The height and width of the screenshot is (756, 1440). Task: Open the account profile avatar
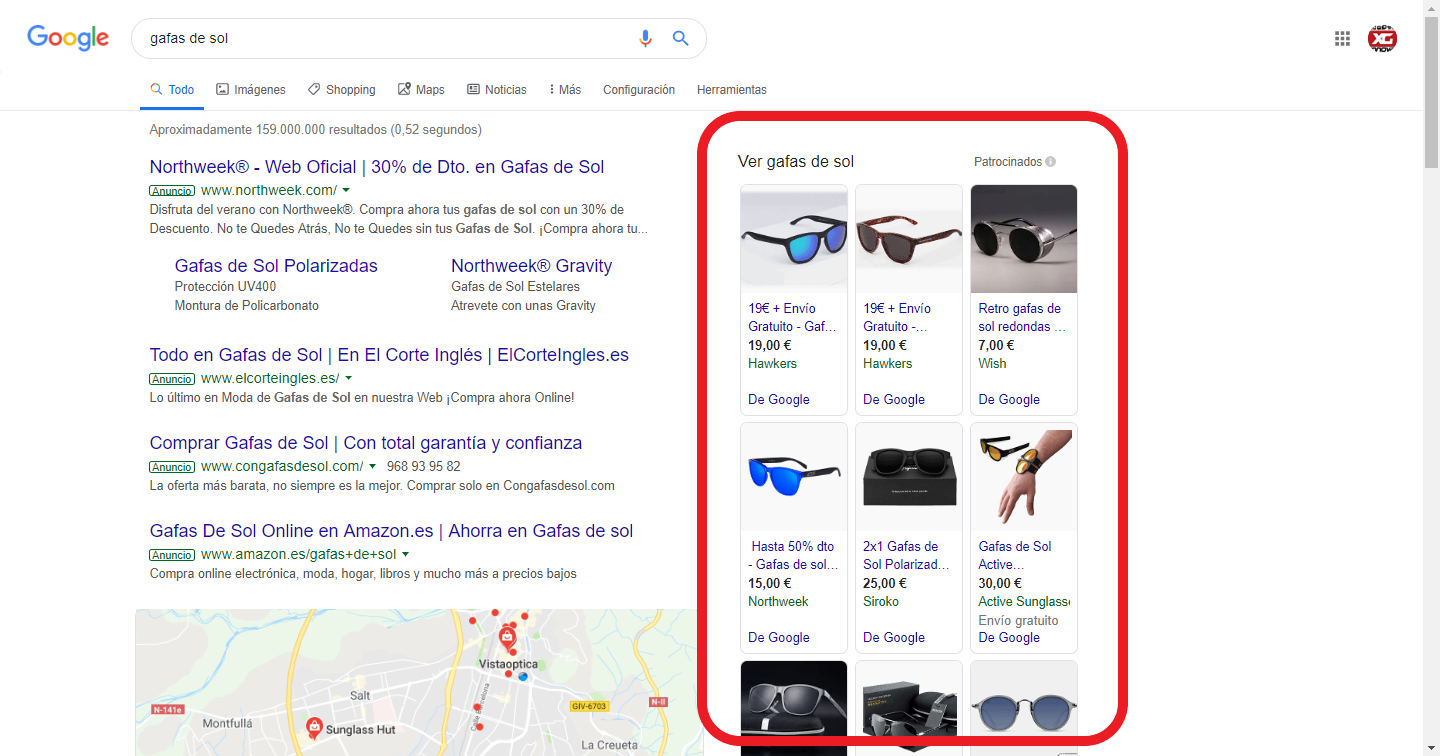[1383, 38]
